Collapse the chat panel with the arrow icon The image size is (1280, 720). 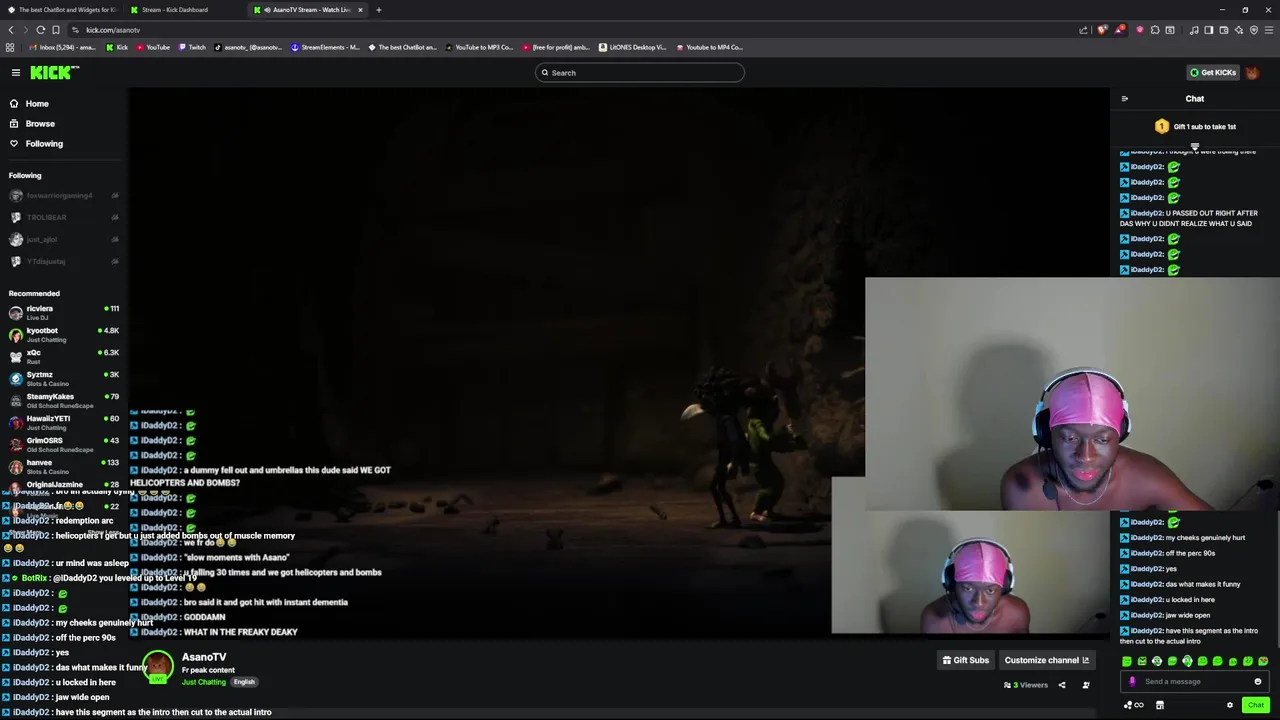tap(1125, 99)
